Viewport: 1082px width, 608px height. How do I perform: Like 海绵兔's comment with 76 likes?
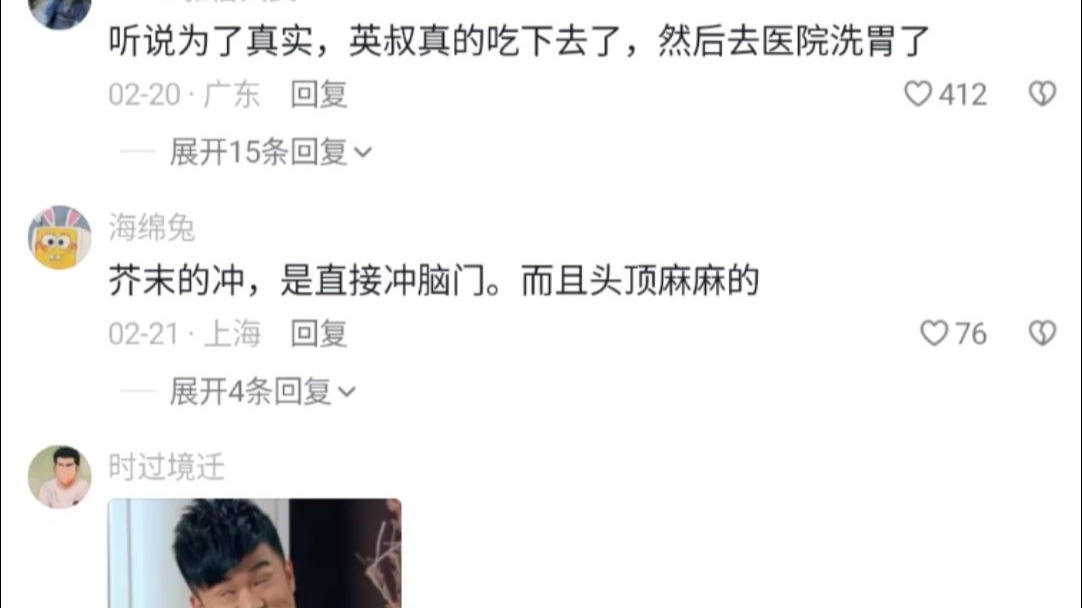tap(934, 333)
